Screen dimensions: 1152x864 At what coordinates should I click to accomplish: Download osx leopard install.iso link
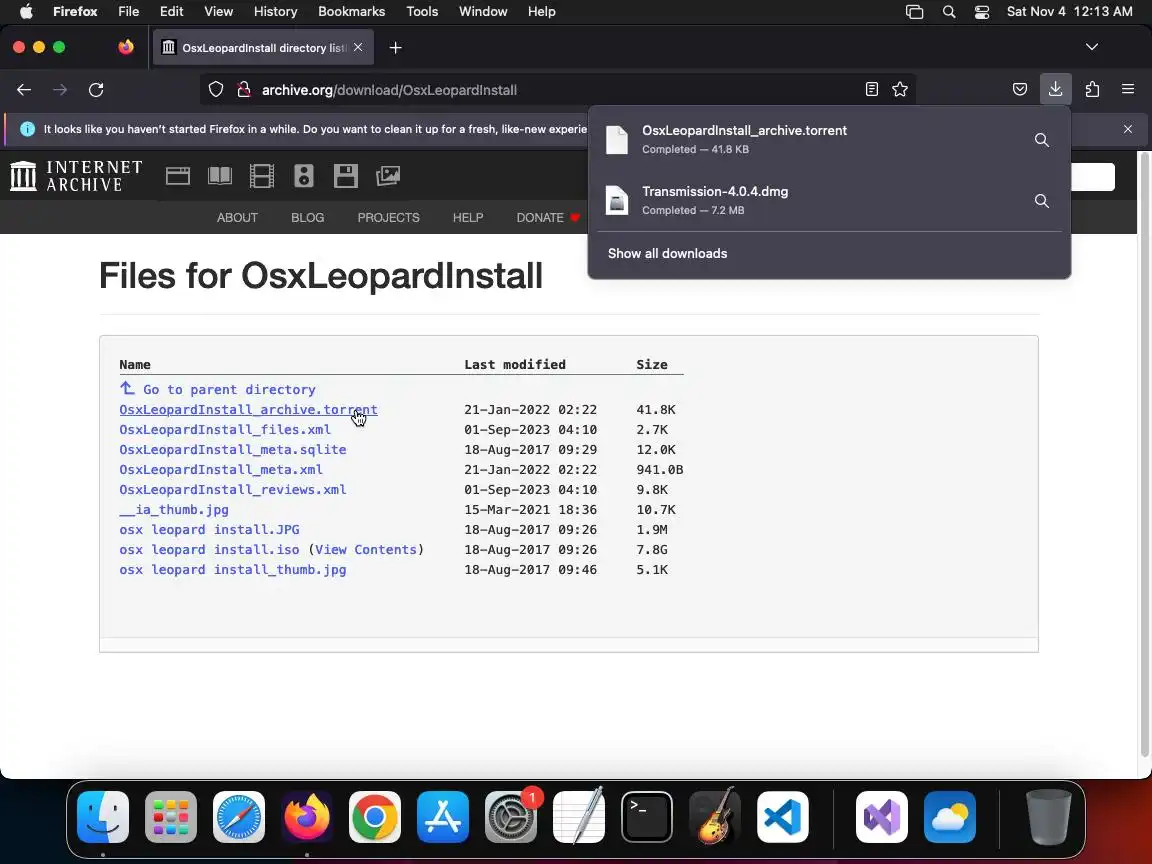tap(209, 550)
